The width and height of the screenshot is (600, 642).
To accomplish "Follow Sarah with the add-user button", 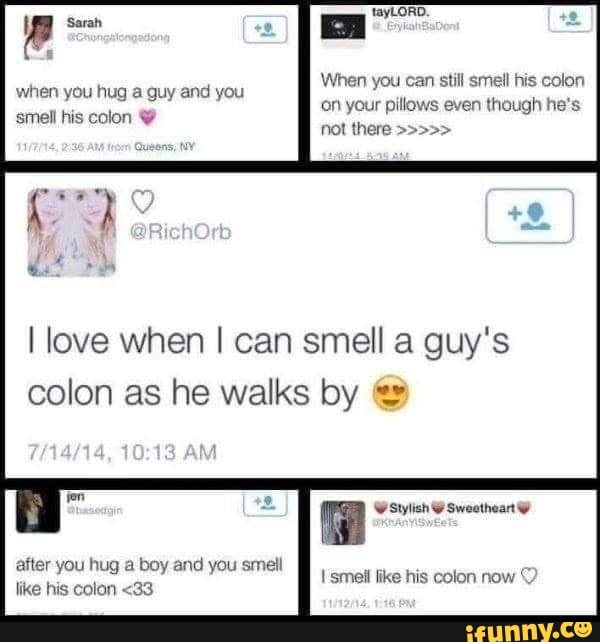I will 265,29.
